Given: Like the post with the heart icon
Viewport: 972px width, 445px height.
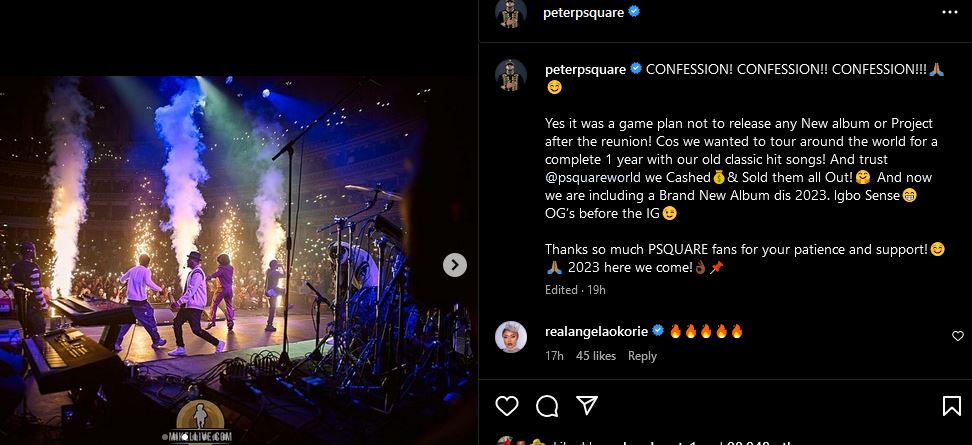Looking at the screenshot, I should [x=507, y=405].
